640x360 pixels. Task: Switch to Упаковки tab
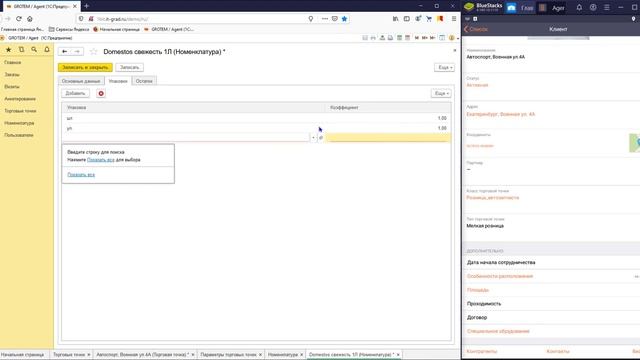[x=118, y=81]
